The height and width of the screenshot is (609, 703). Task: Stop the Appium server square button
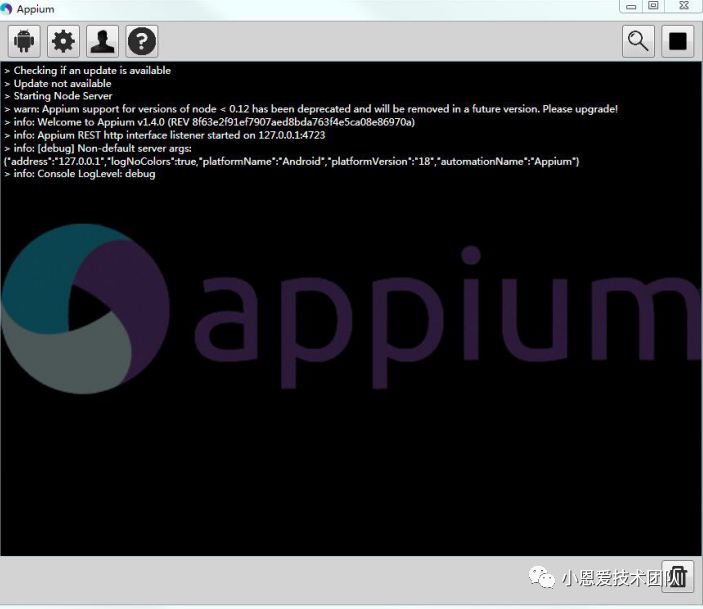(x=678, y=41)
